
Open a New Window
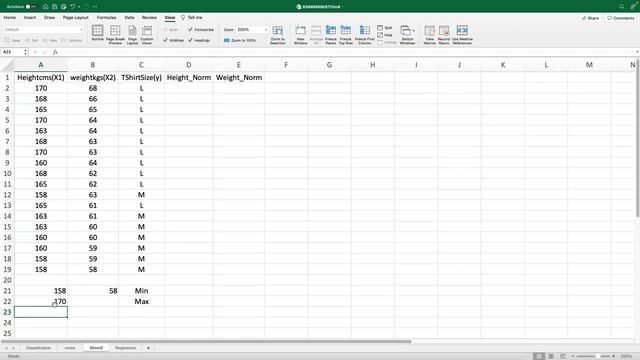(300, 35)
